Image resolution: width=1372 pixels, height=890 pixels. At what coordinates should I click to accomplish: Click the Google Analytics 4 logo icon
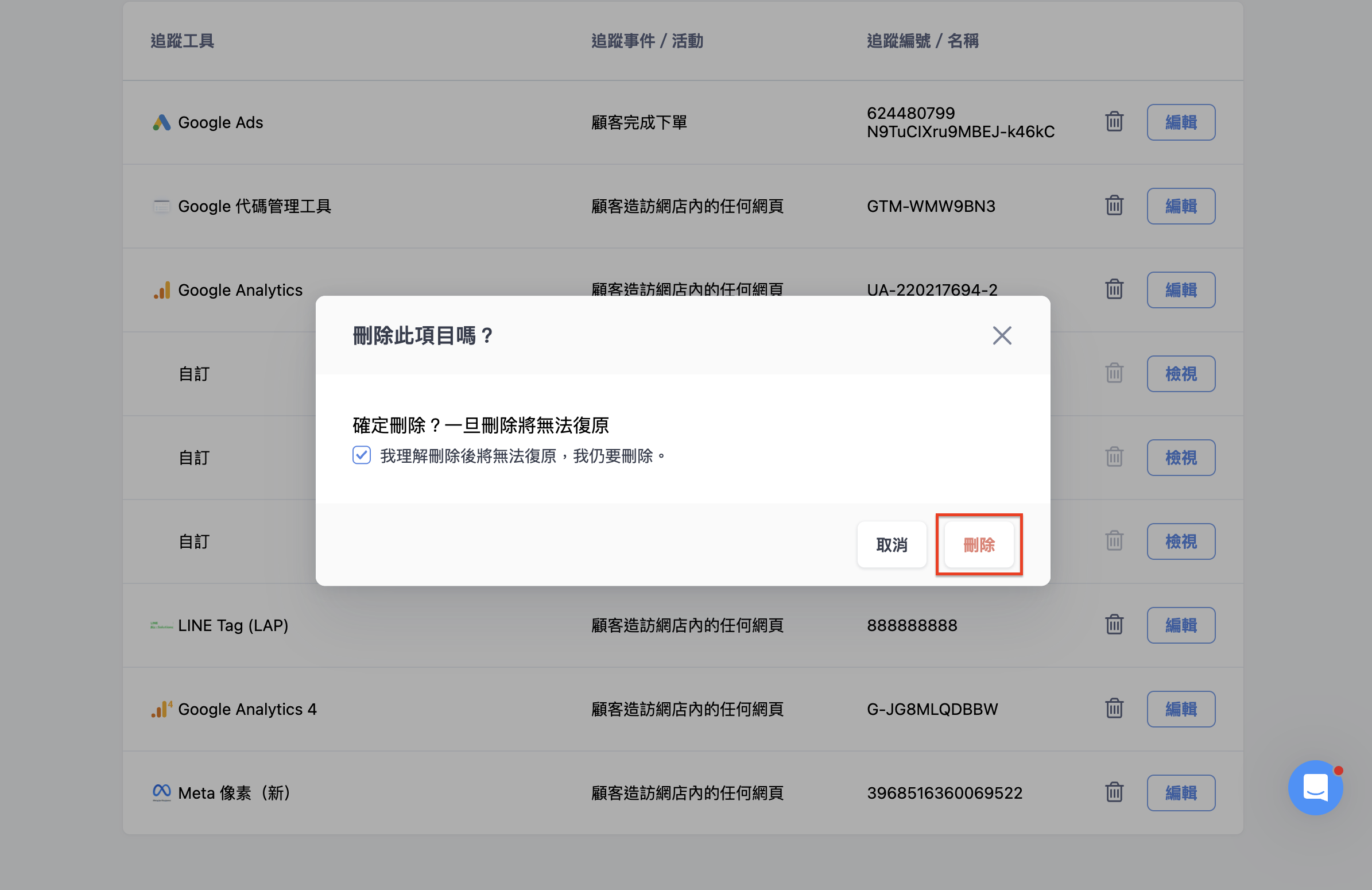tap(162, 709)
